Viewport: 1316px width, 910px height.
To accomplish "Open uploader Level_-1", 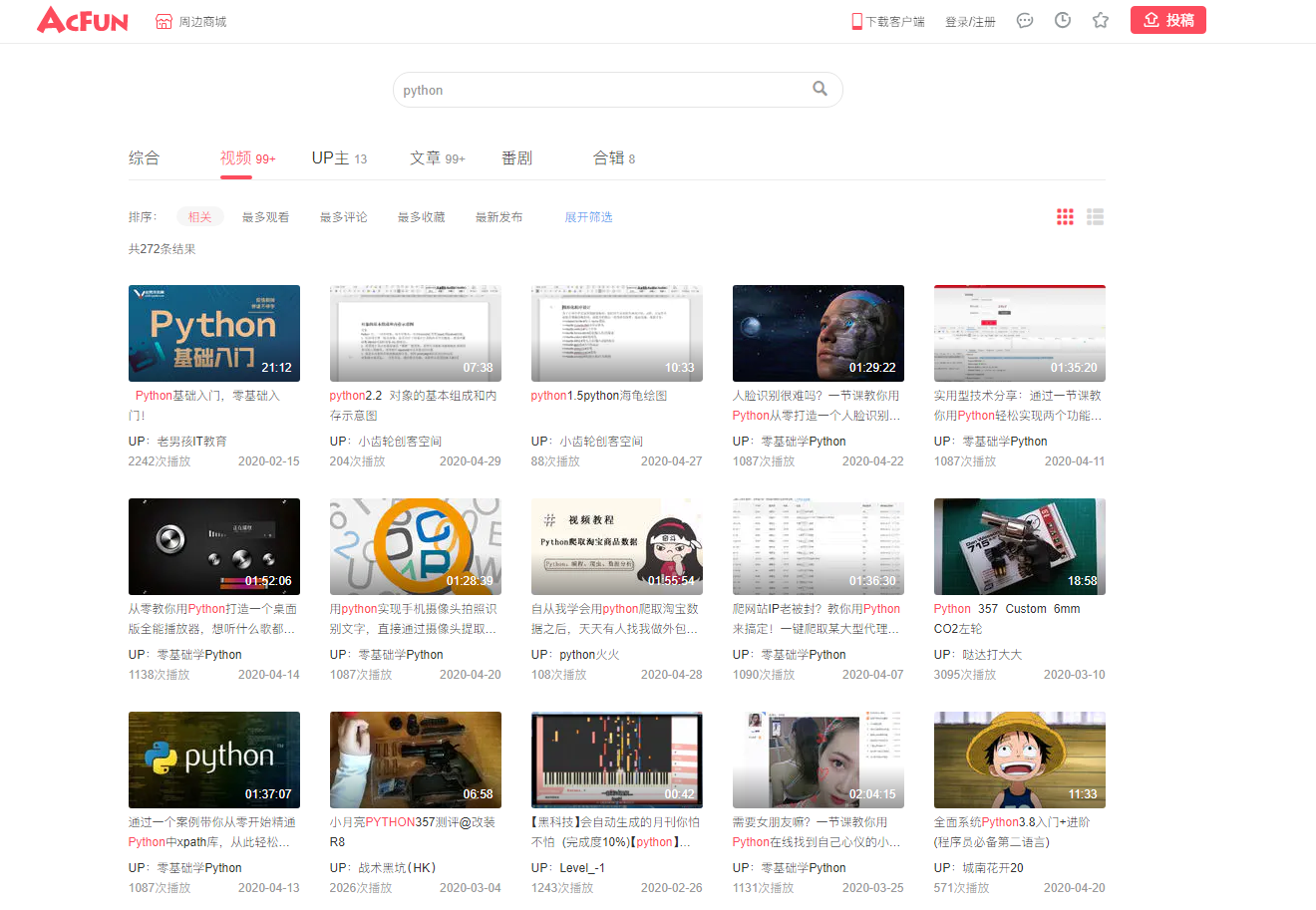I will (x=582, y=868).
